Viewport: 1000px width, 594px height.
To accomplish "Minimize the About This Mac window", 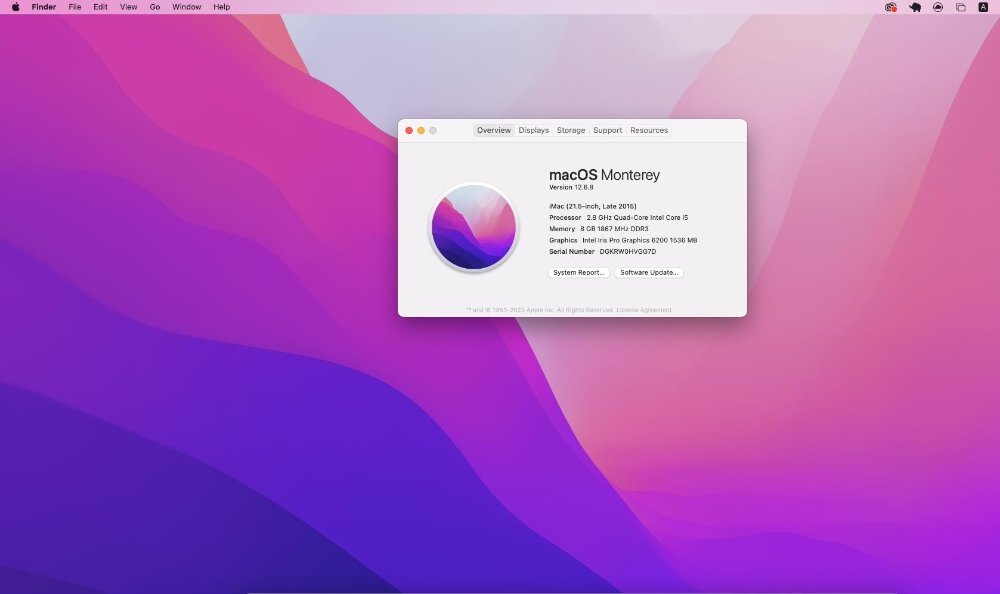I will click(x=421, y=130).
